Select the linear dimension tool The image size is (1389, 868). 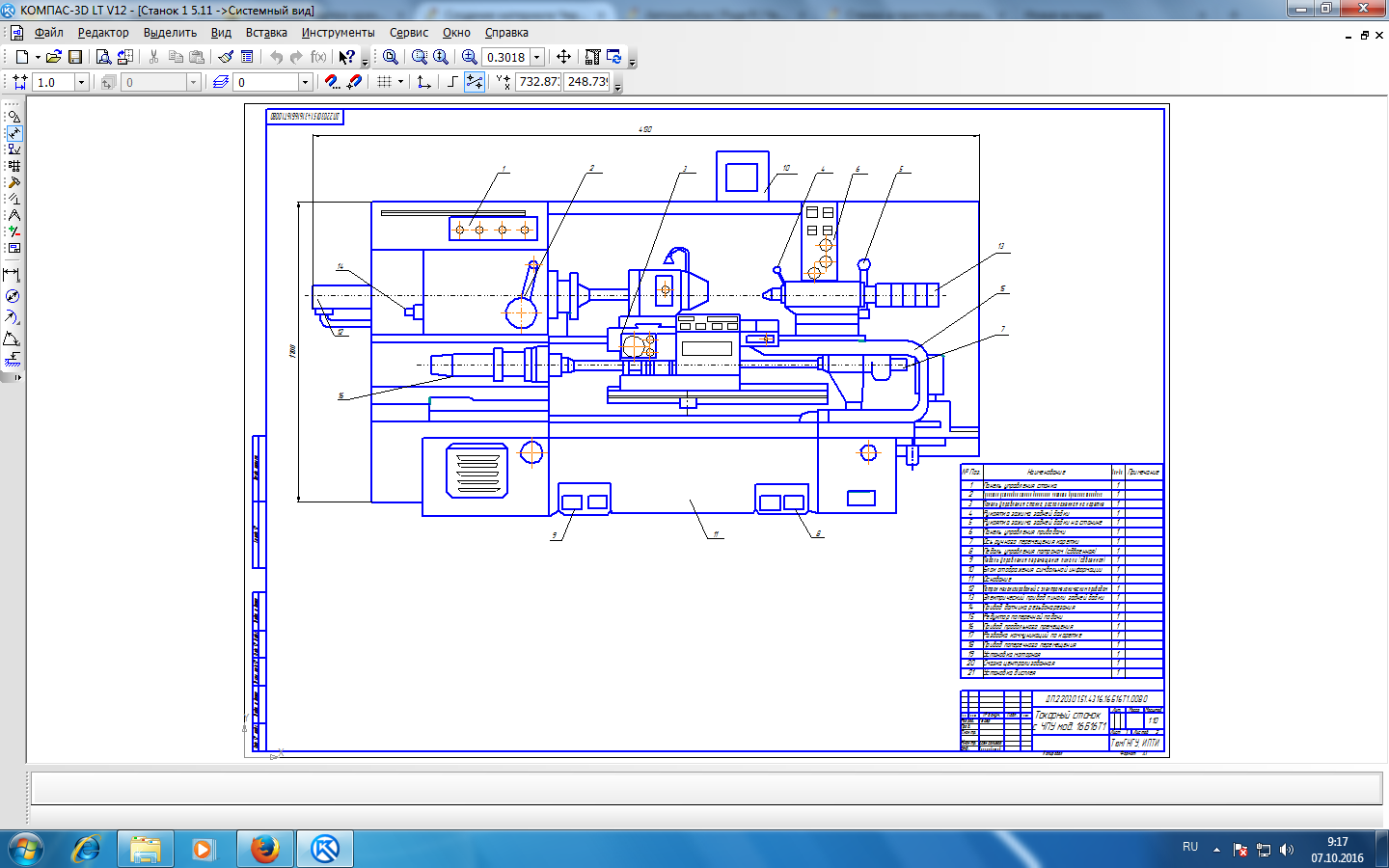pyautogui.click(x=12, y=275)
